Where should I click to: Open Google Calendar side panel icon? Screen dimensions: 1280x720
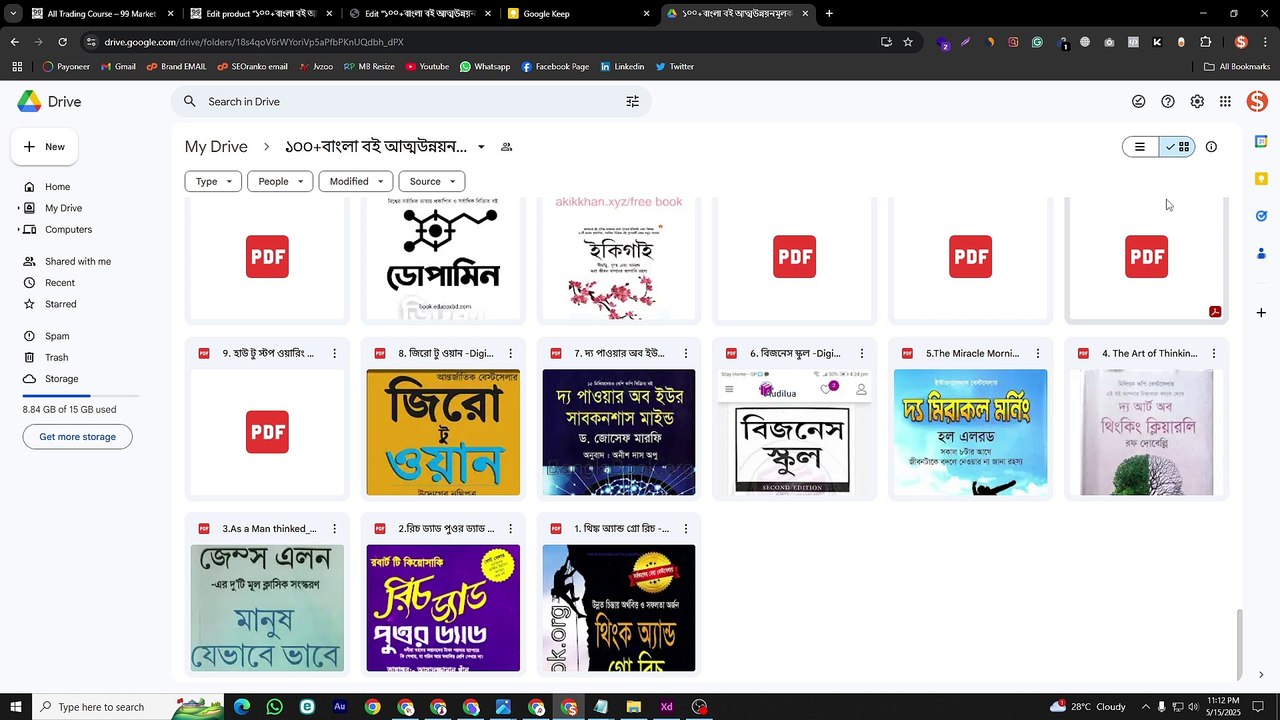point(1261,142)
